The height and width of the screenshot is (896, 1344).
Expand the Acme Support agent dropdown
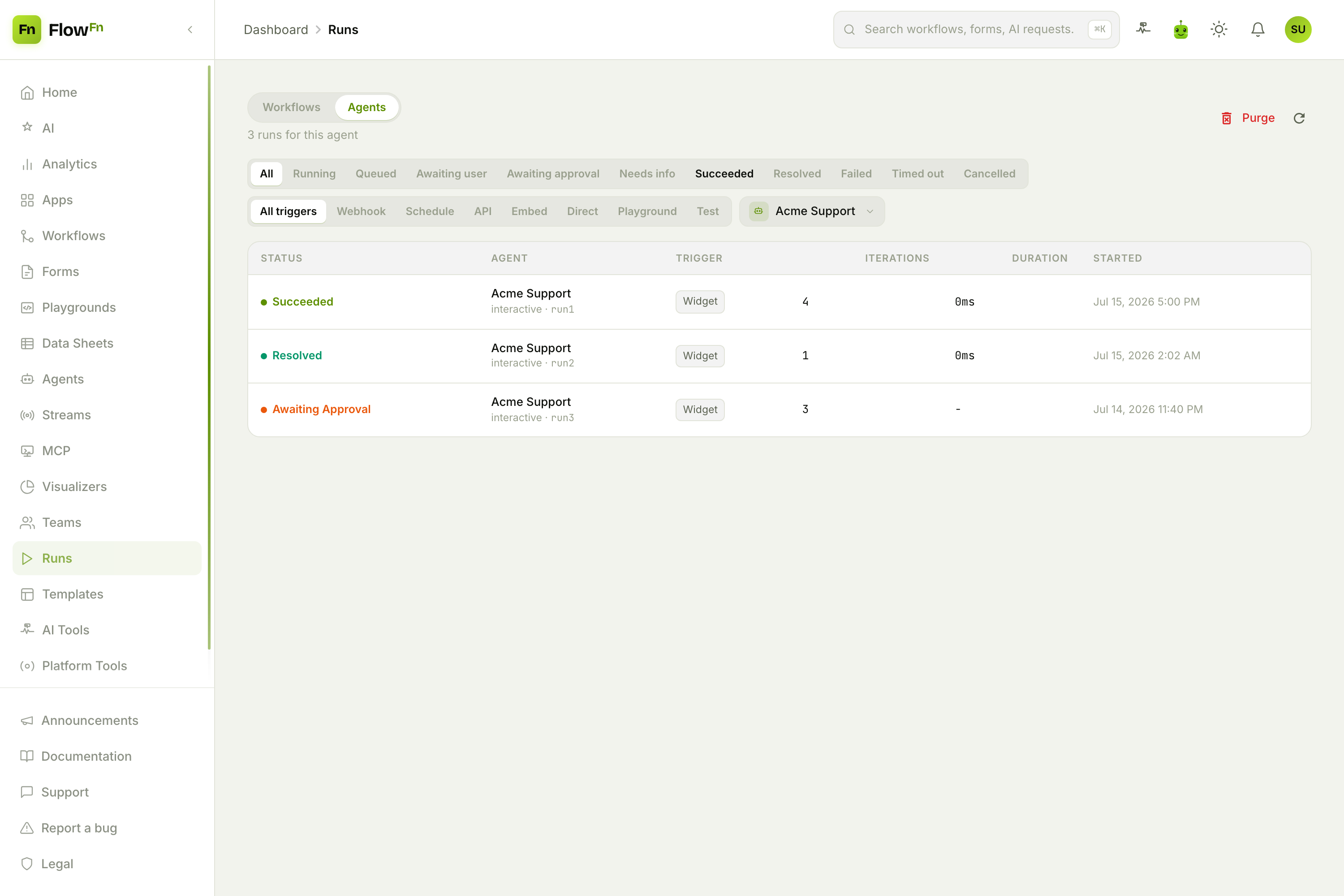pos(811,211)
